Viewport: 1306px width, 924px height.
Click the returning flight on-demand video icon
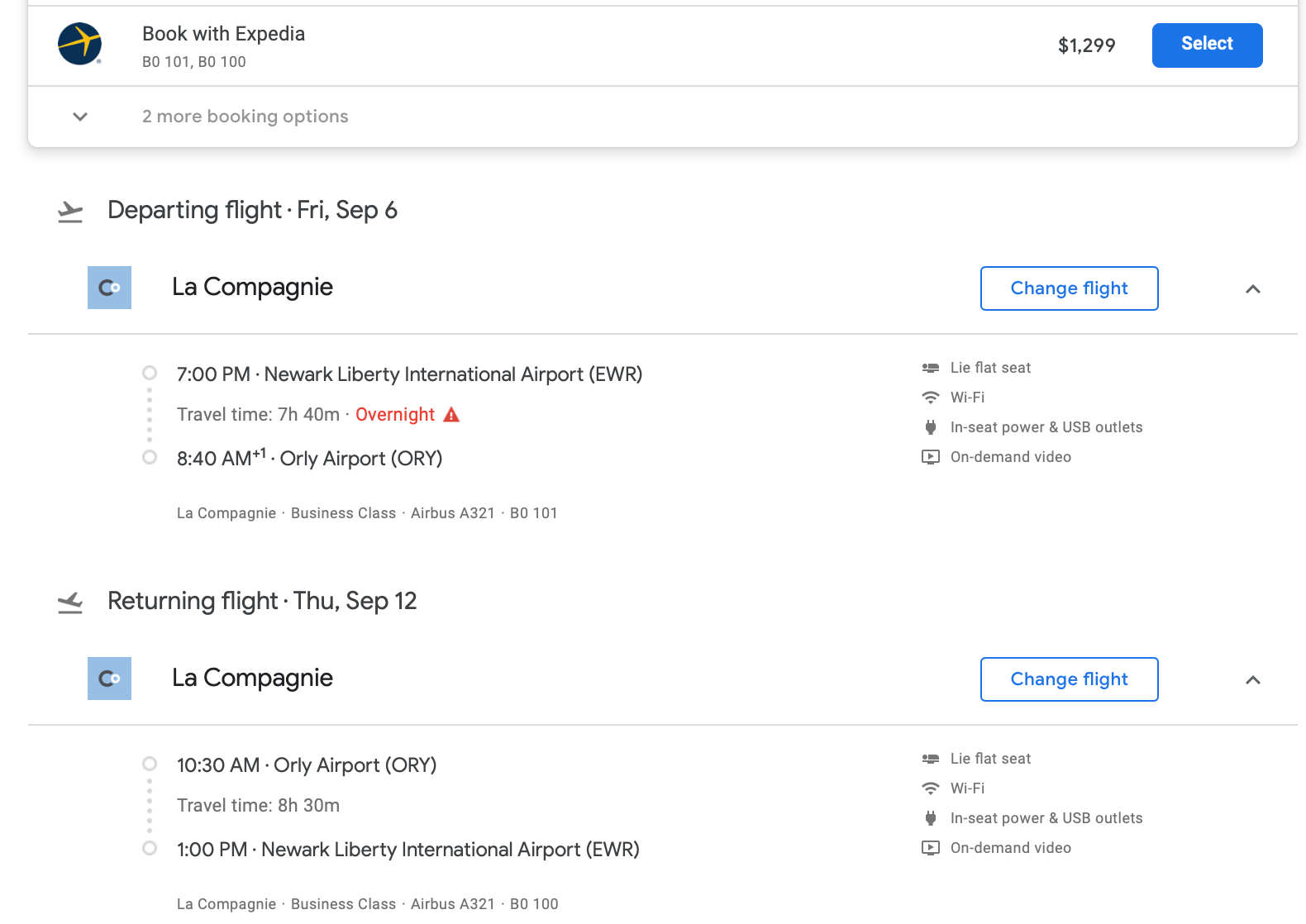(x=931, y=848)
